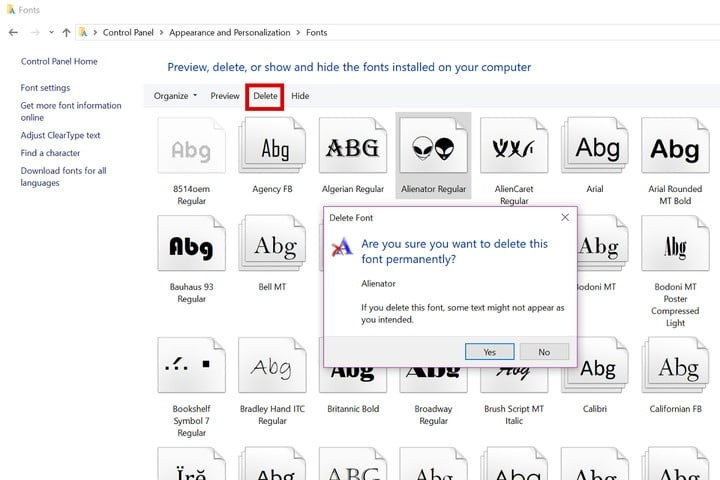Expand the recent locations dropdown arrow
Screen dimensions: 720x480
(51, 32)
